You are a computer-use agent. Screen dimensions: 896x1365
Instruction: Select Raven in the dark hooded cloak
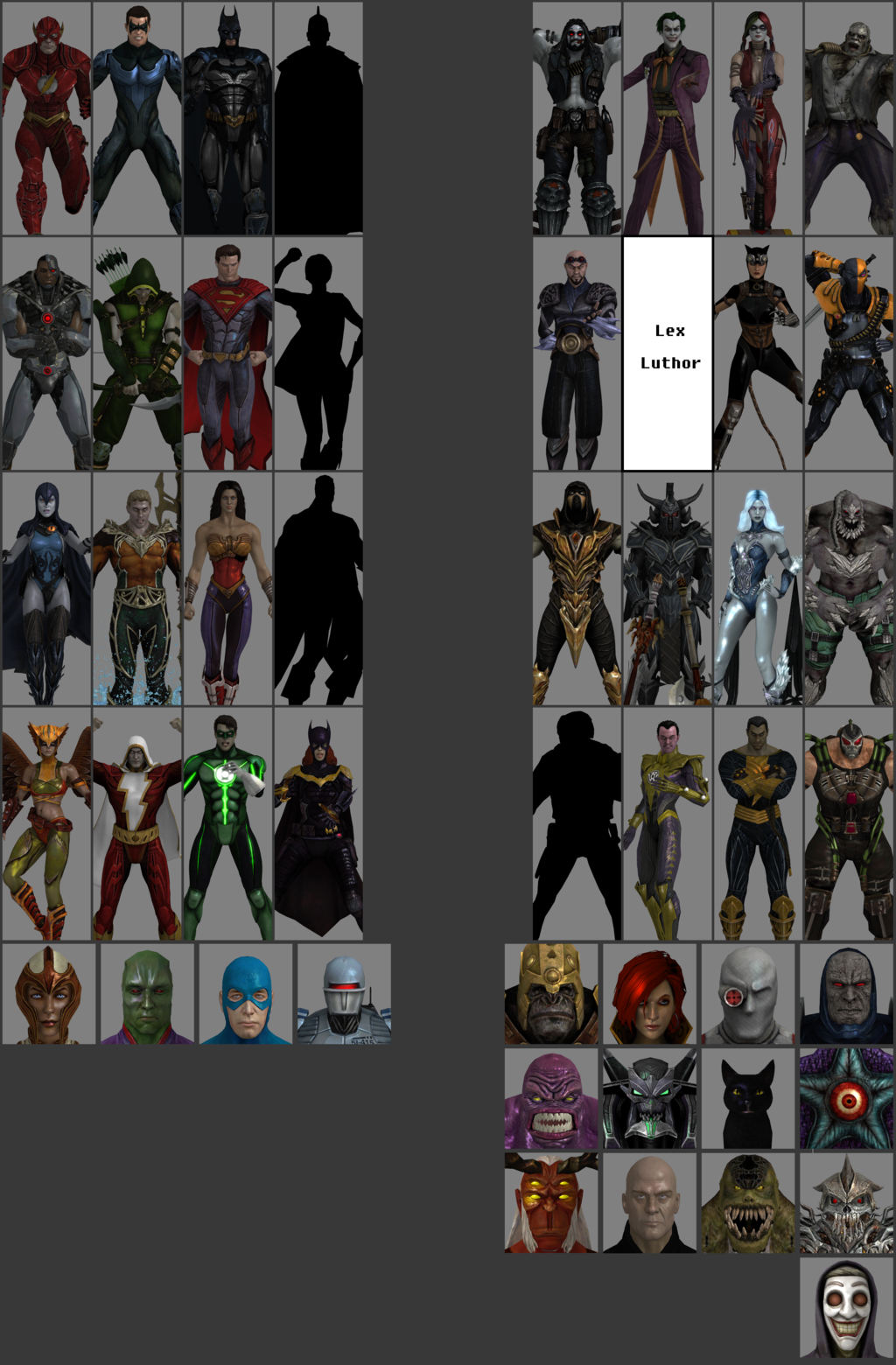[x=46, y=589]
